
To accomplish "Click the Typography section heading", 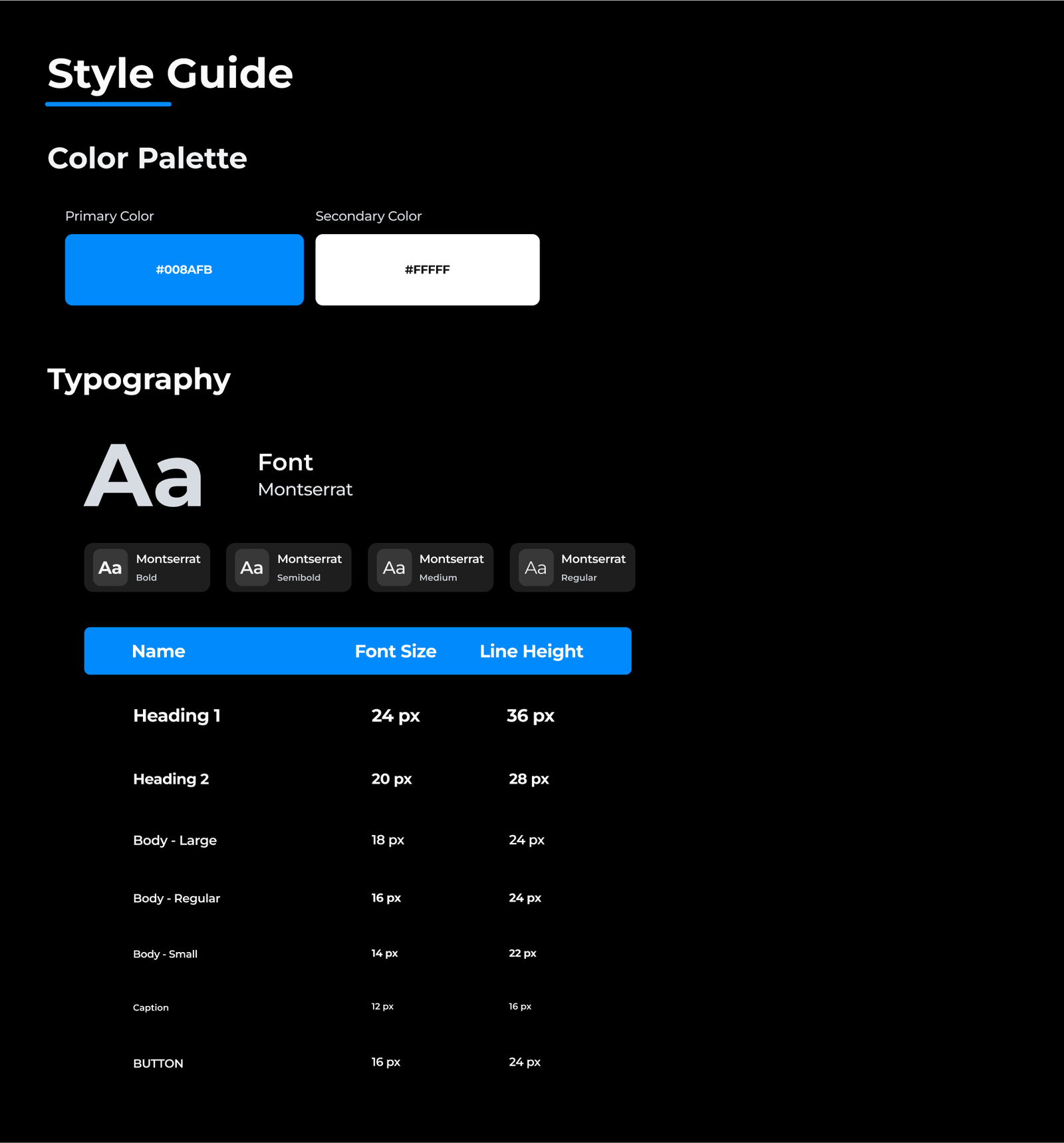I will (x=139, y=379).
